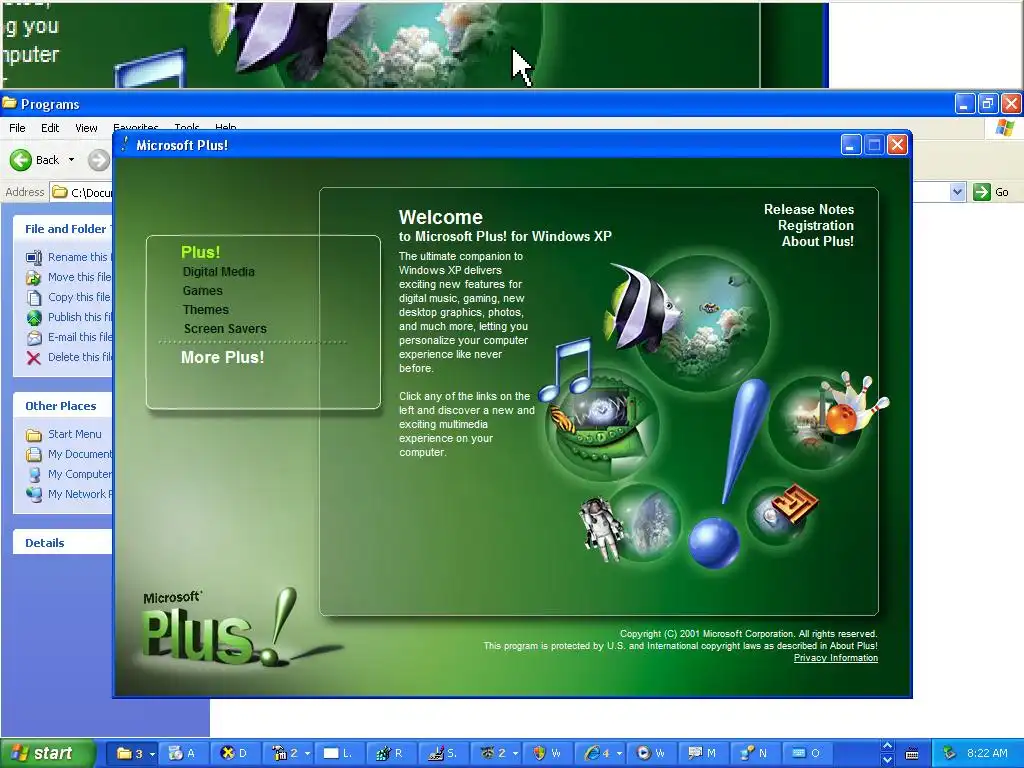Click the taskbar button labeled N
This screenshot has width=1024, height=768.
(x=756, y=754)
